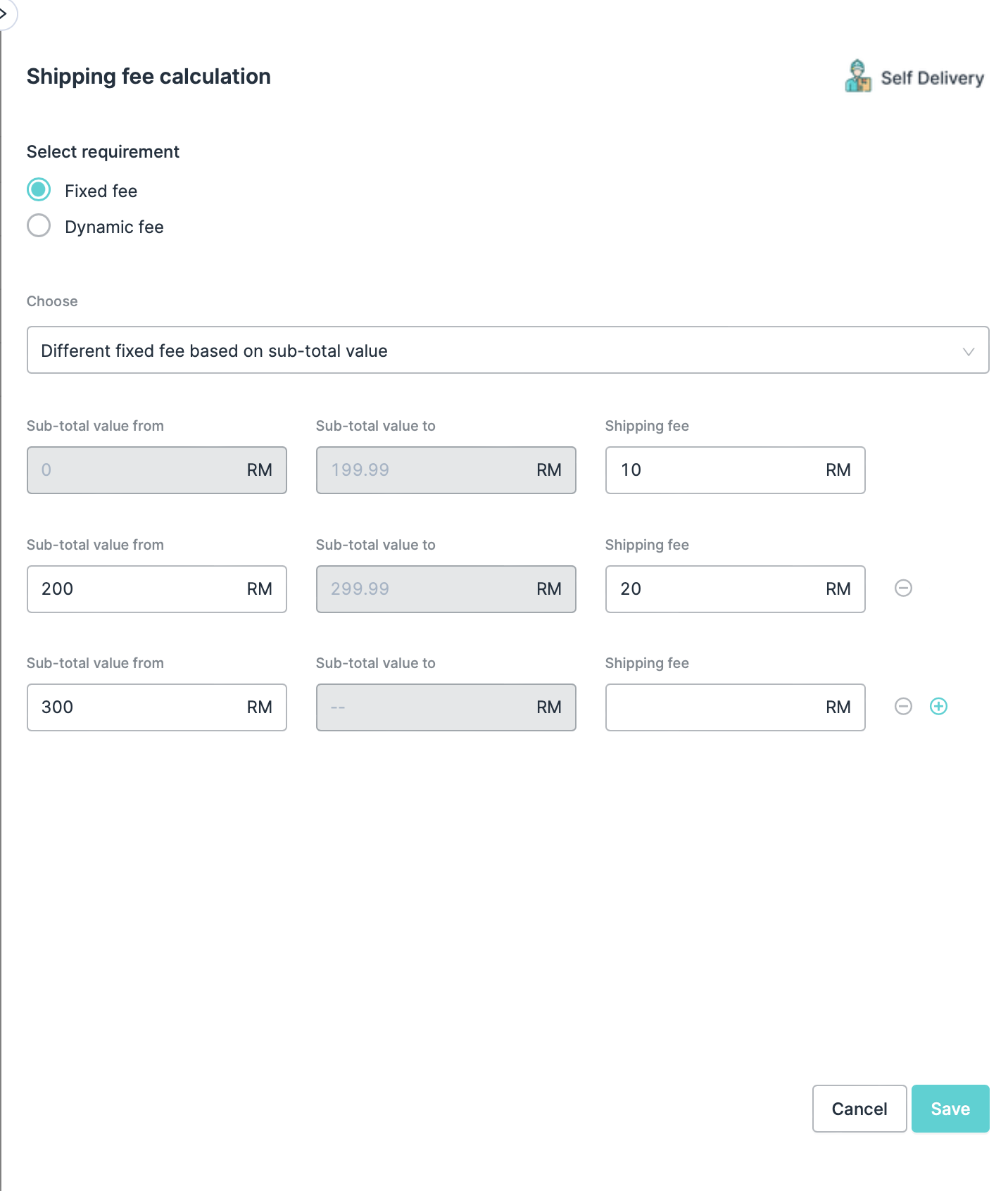Click the disabled sub-total from field showing 0

tap(137, 470)
